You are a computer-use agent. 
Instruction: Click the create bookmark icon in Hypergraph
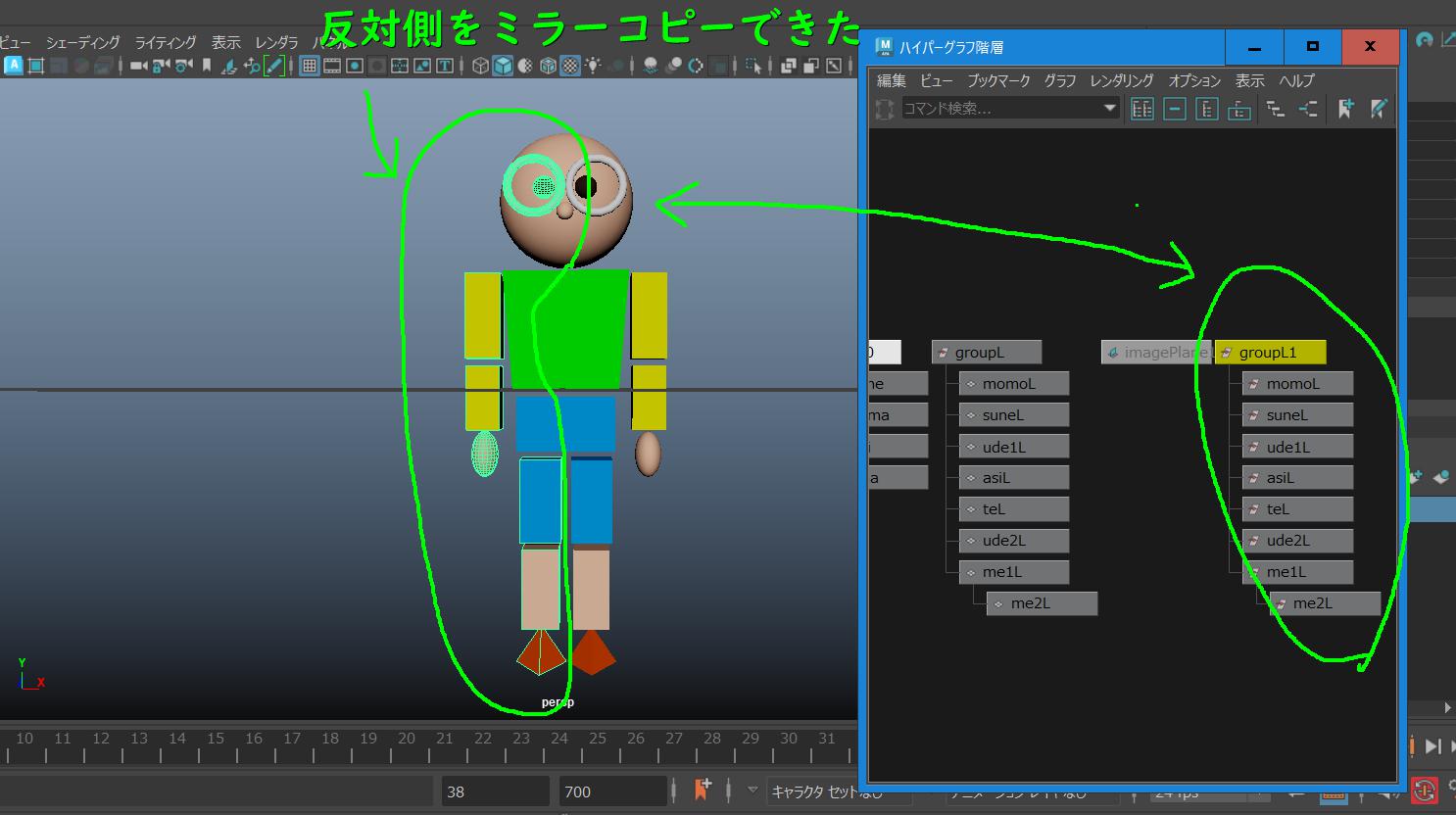click(x=1345, y=109)
